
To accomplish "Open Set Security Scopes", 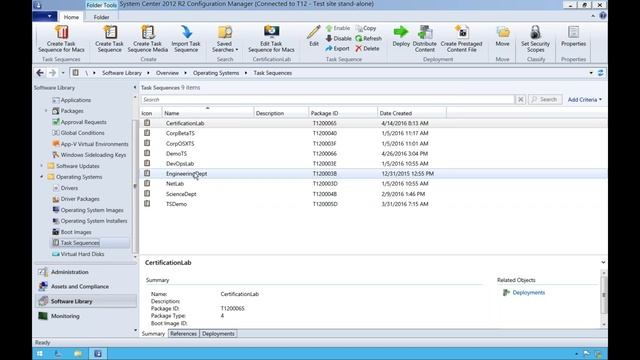I will point(536,38).
